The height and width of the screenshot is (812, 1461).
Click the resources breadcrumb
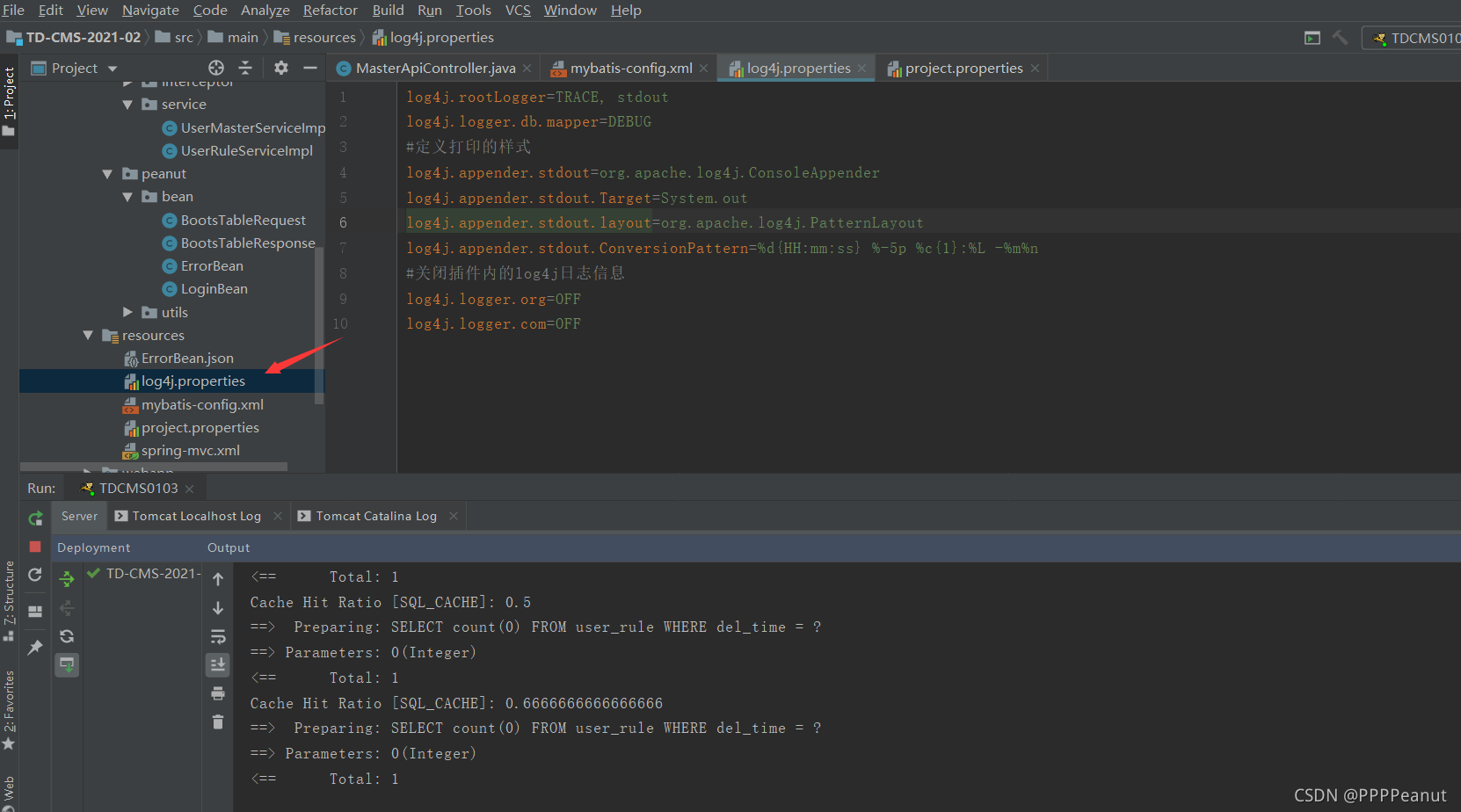click(315, 37)
